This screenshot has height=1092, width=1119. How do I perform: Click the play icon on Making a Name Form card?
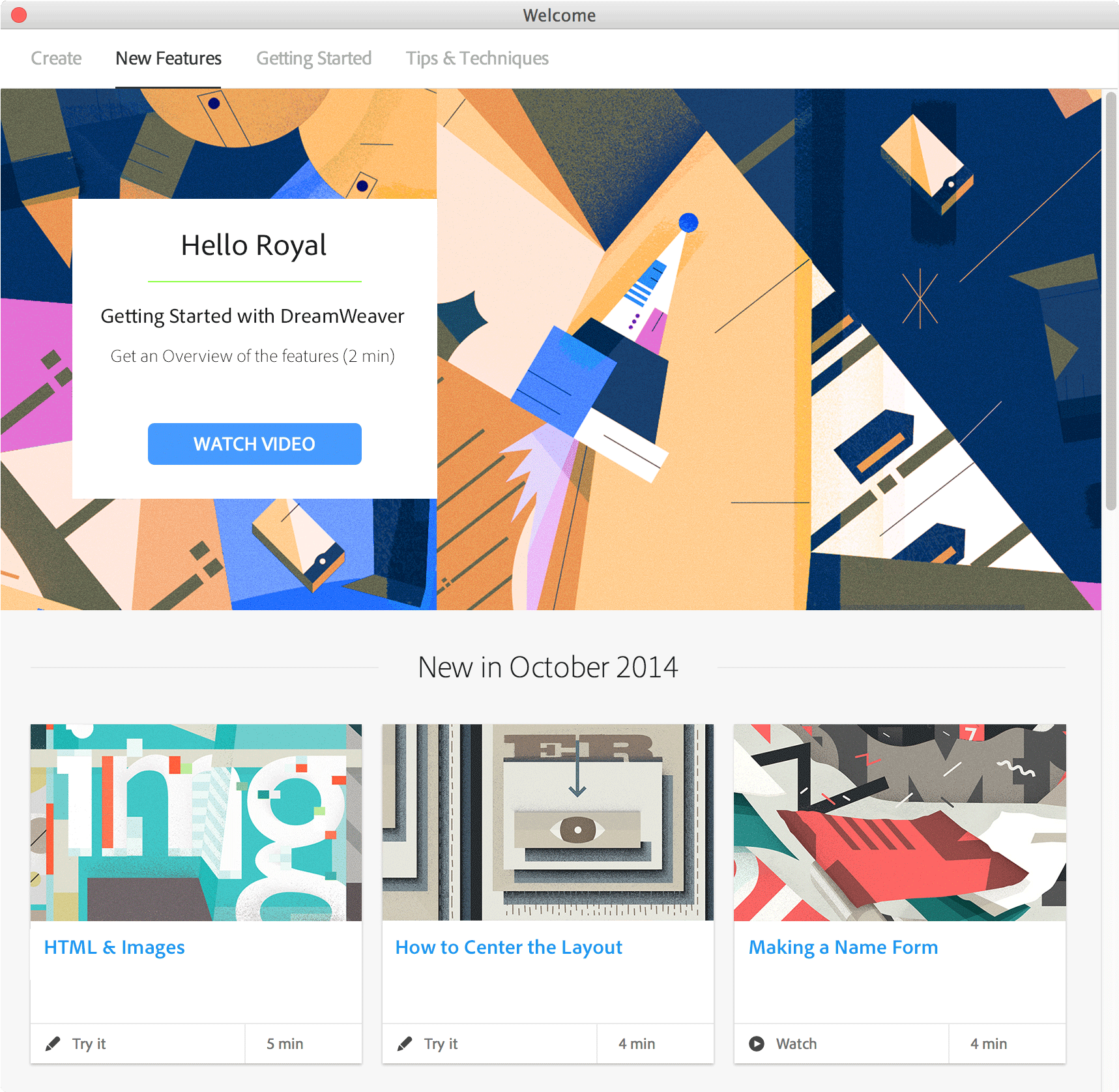click(x=757, y=1044)
